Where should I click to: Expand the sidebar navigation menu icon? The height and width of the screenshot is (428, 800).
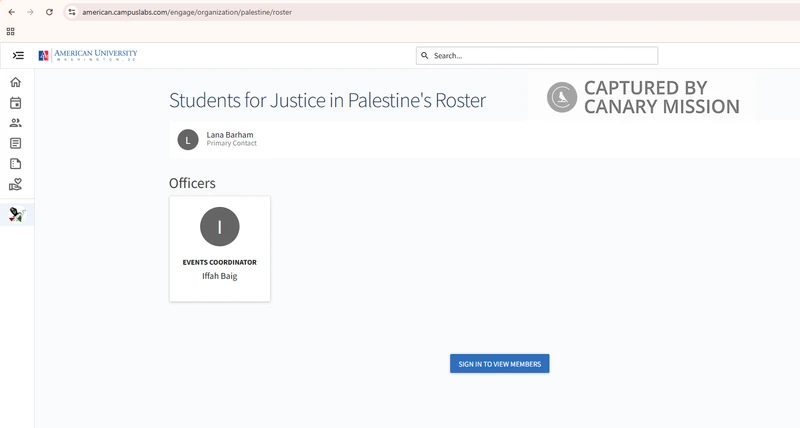pyautogui.click(x=18, y=55)
